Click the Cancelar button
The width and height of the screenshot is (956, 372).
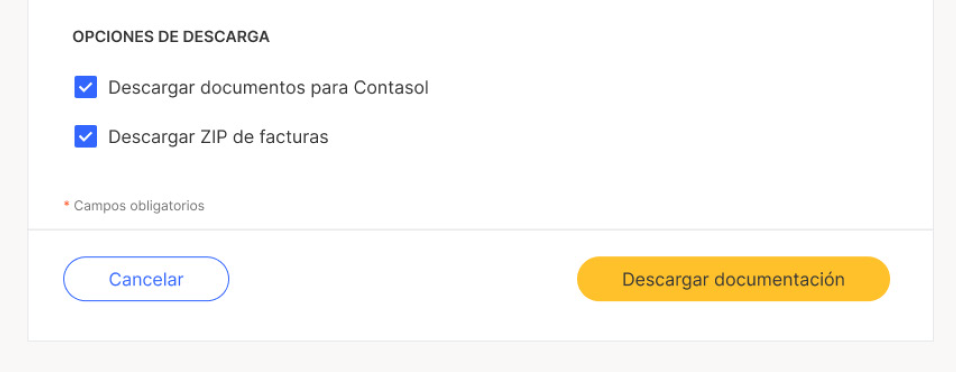pos(146,279)
